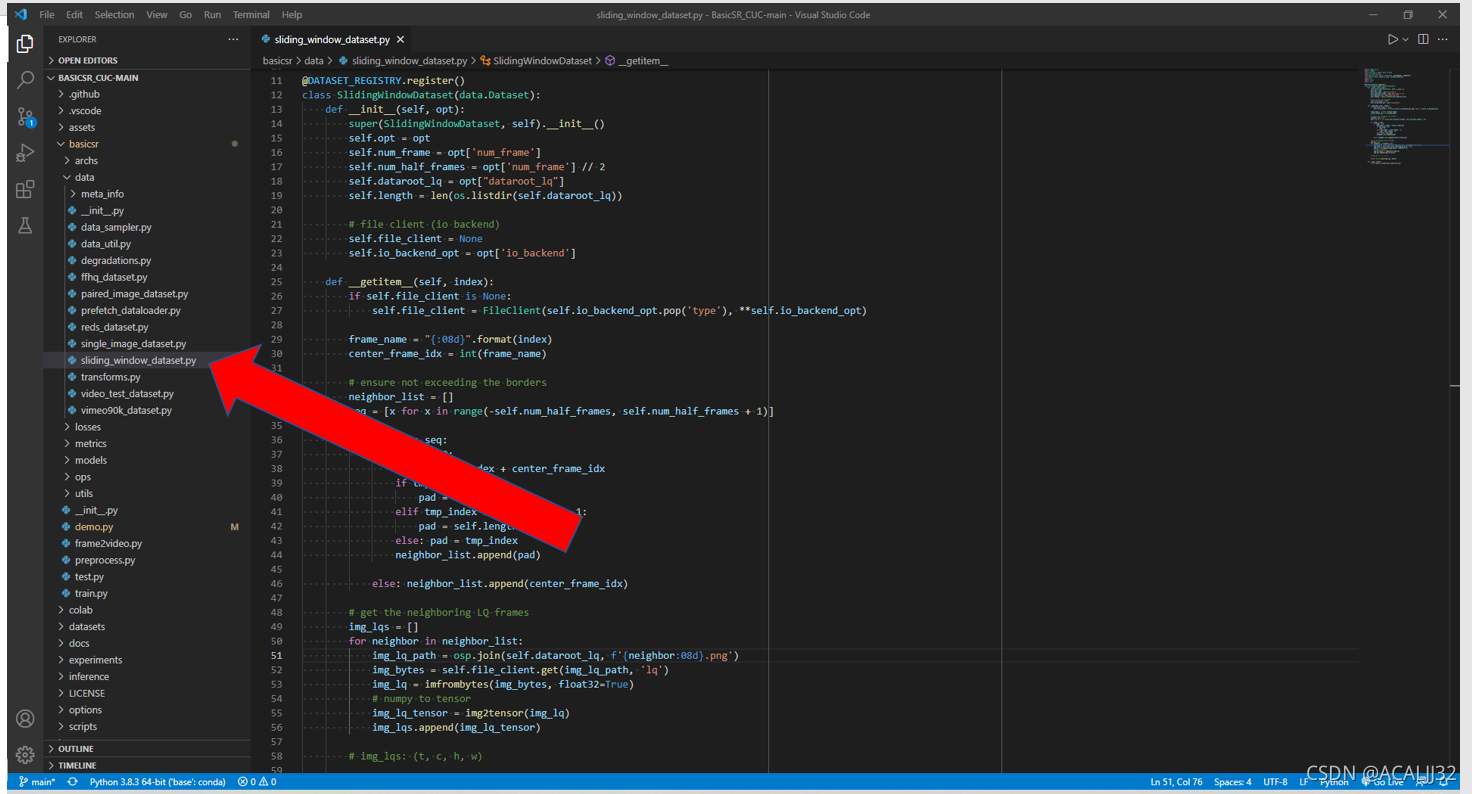The height and width of the screenshot is (794, 1472).
Task: Open the Terminal menu
Action: pos(251,15)
